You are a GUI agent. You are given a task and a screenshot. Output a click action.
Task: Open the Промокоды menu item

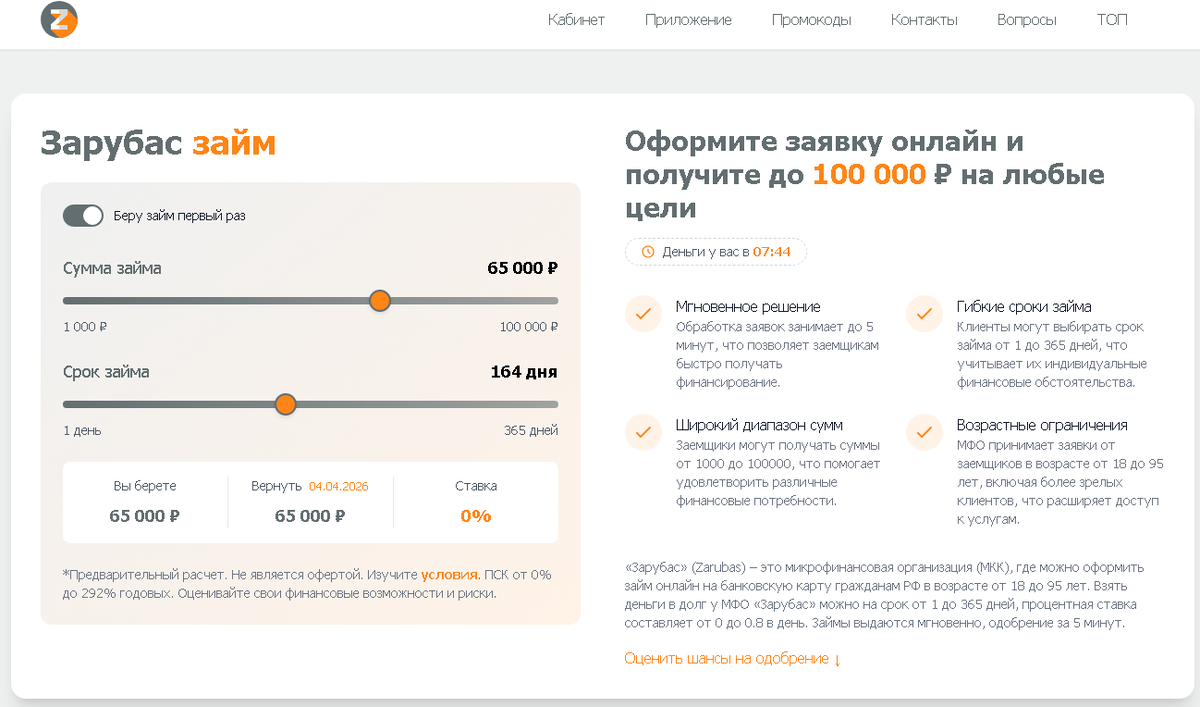pyautogui.click(x=811, y=20)
